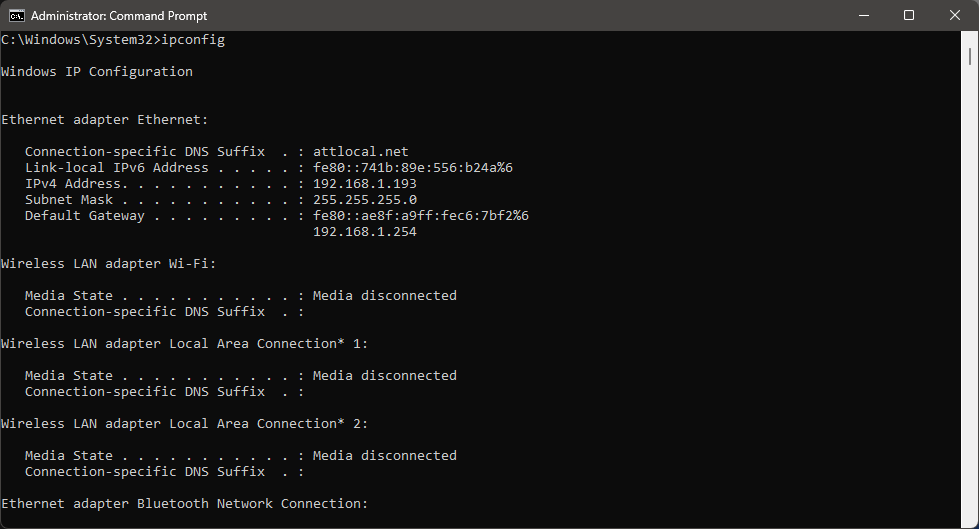Click the default gateway IPv6 address fe80::ae8f
This screenshot has height=529, width=979.
point(420,216)
